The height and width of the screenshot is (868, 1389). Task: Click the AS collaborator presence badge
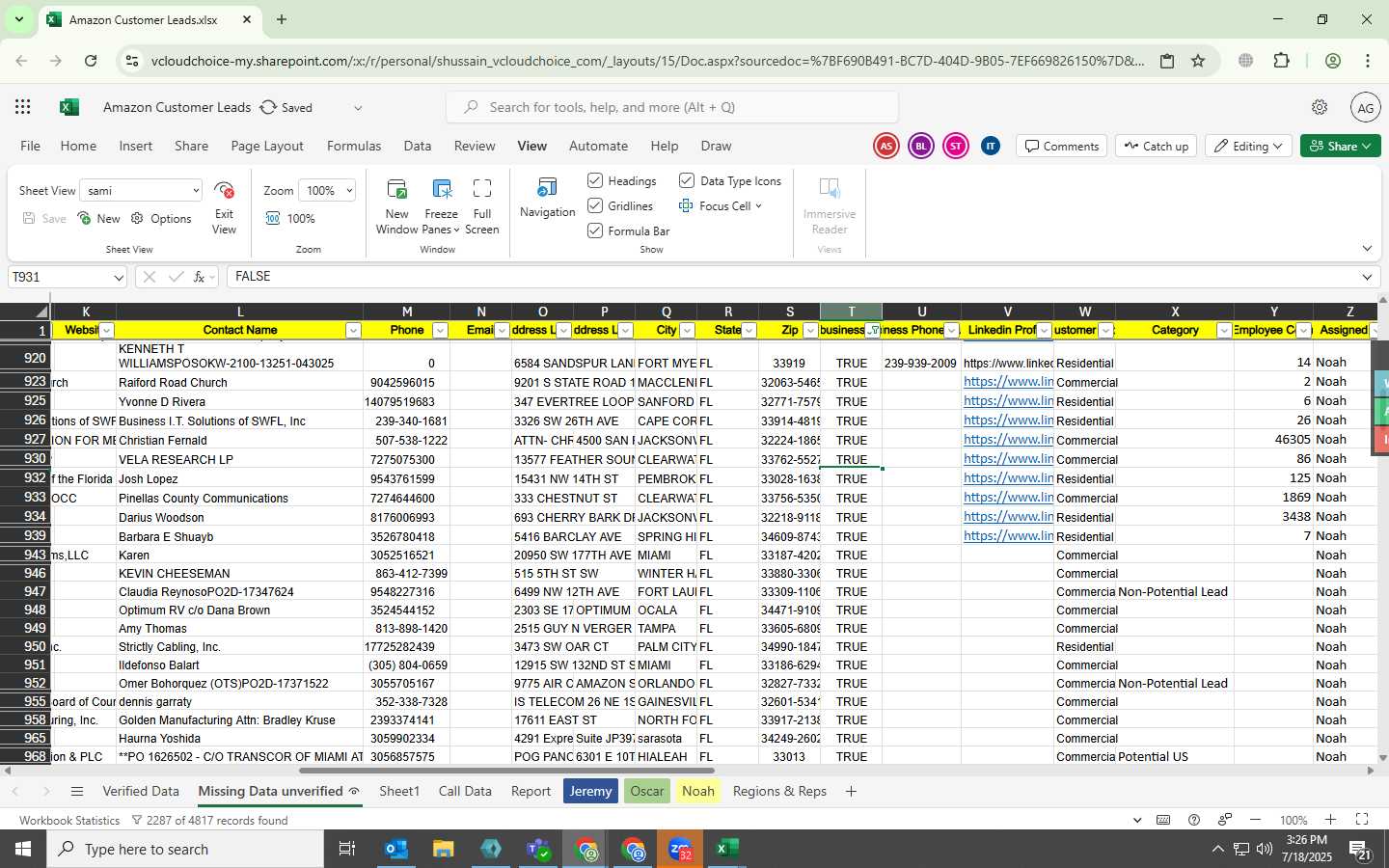(885, 146)
